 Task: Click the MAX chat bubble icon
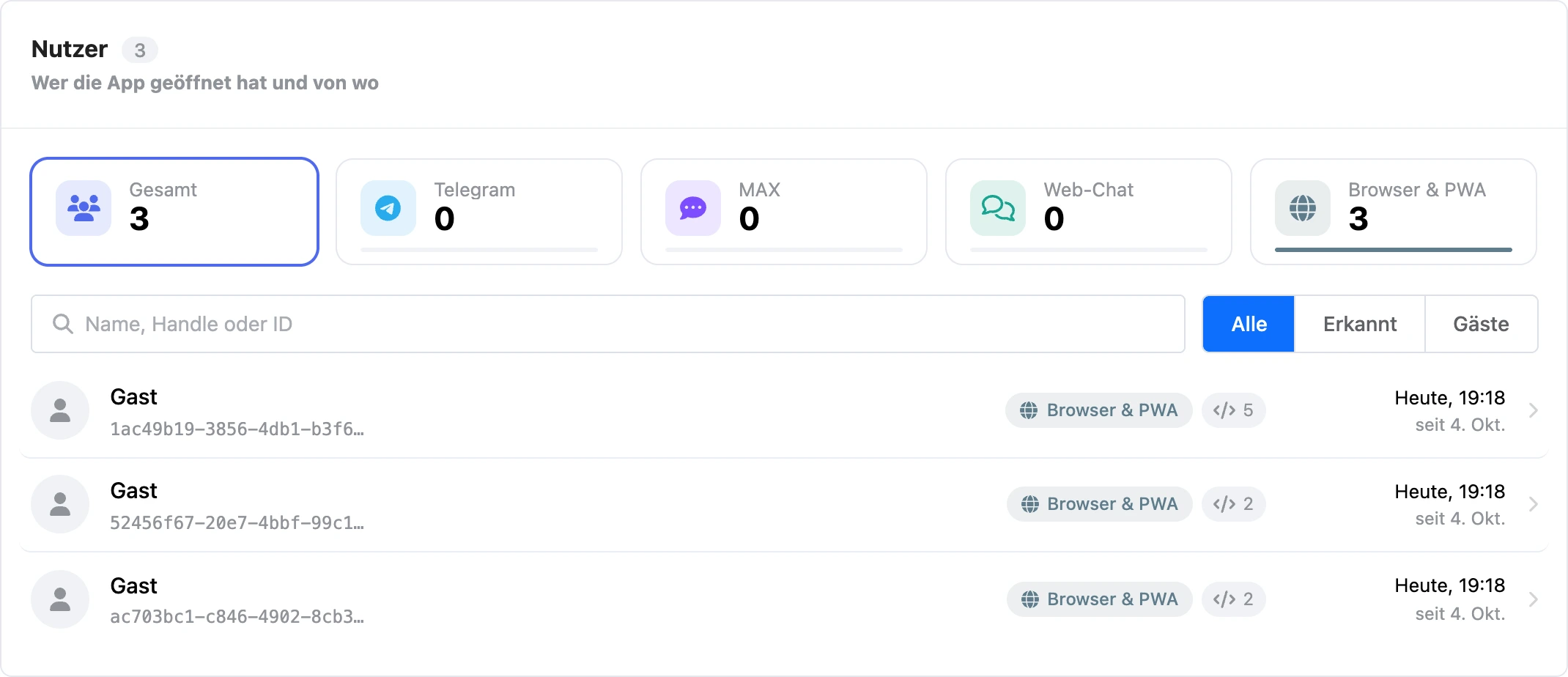click(x=693, y=208)
